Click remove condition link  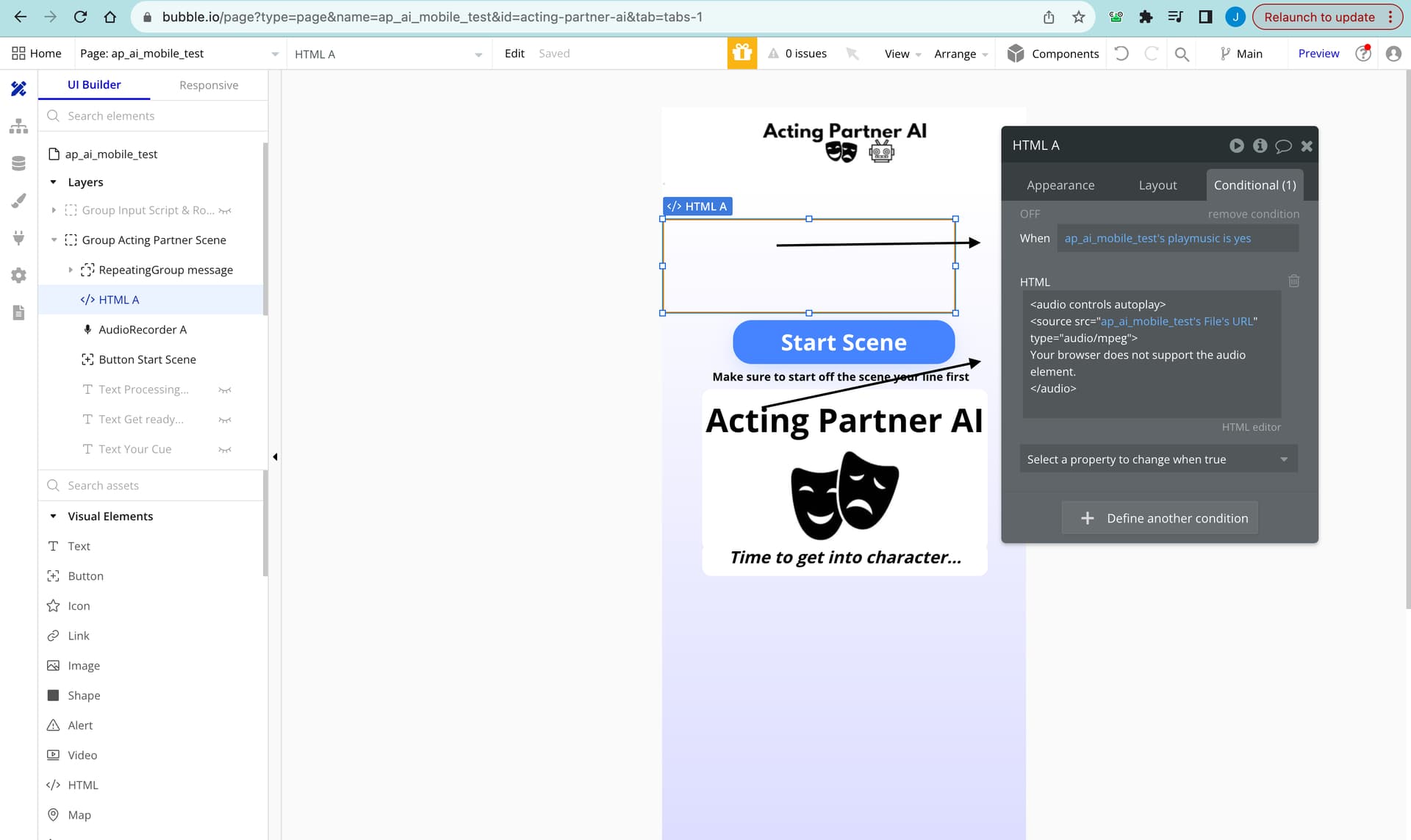point(1254,214)
